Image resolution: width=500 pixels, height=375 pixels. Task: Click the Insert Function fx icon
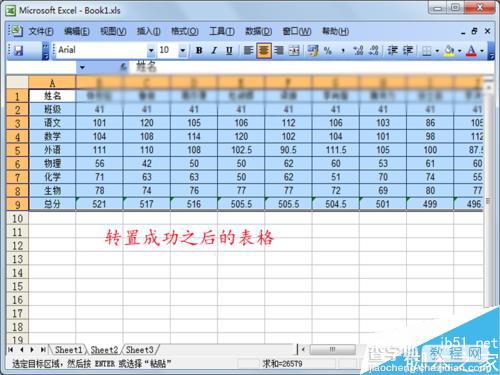pyautogui.click(x=123, y=68)
